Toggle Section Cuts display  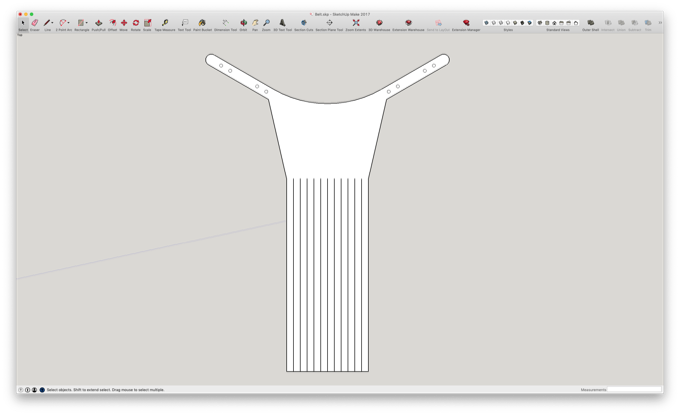pyautogui.click(x=304, y=23)
